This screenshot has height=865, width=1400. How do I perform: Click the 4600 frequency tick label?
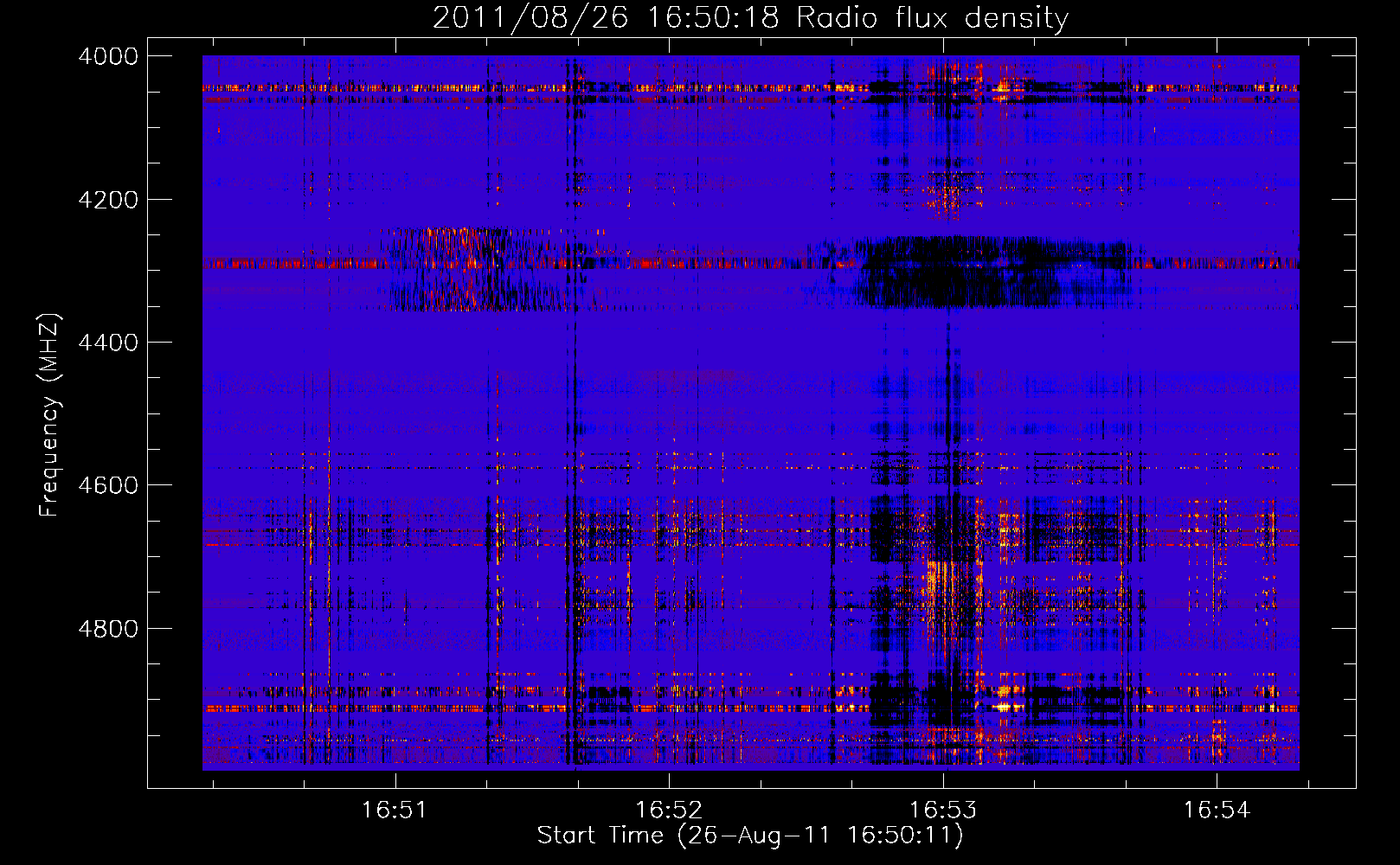tap(108, 485)
